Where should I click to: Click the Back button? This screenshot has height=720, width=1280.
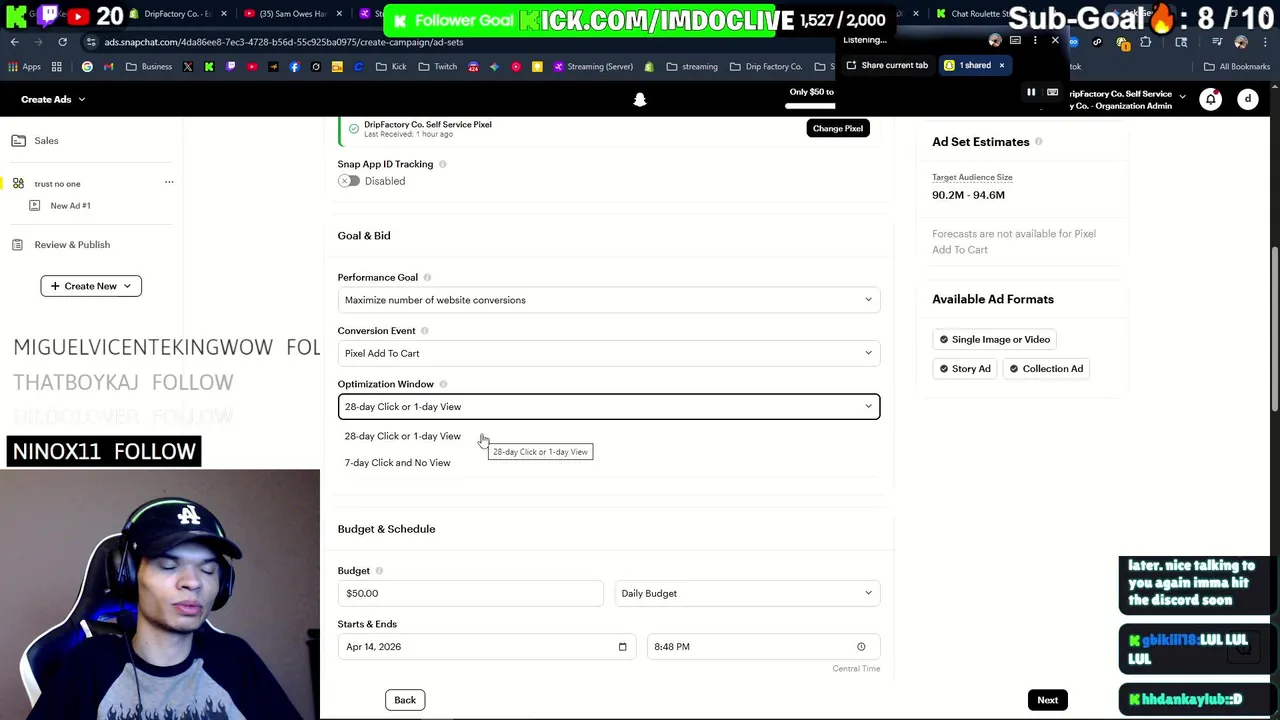(405, 700)
